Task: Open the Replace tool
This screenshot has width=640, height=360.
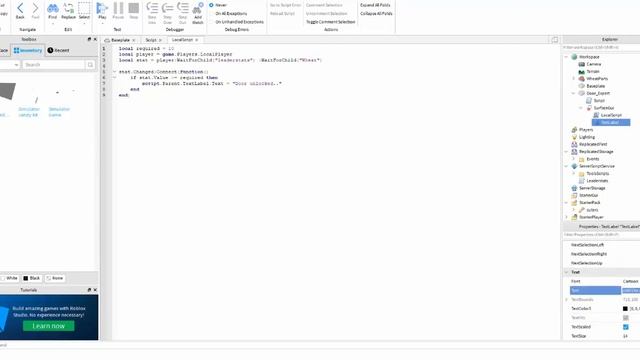Action: (x=68, y=11)
